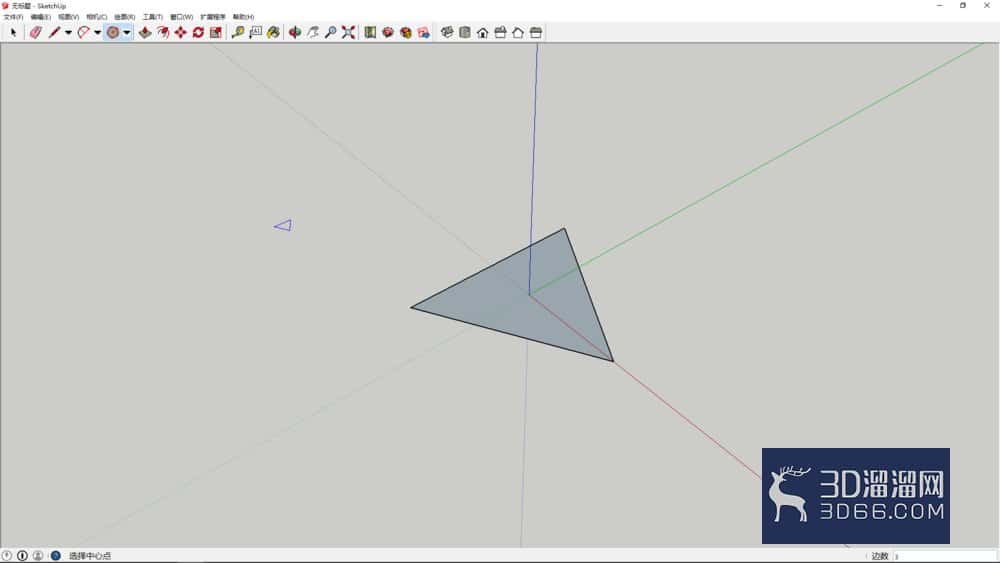
Task: Select the active Polygon shape tool
Action: [x=113, y=33]
